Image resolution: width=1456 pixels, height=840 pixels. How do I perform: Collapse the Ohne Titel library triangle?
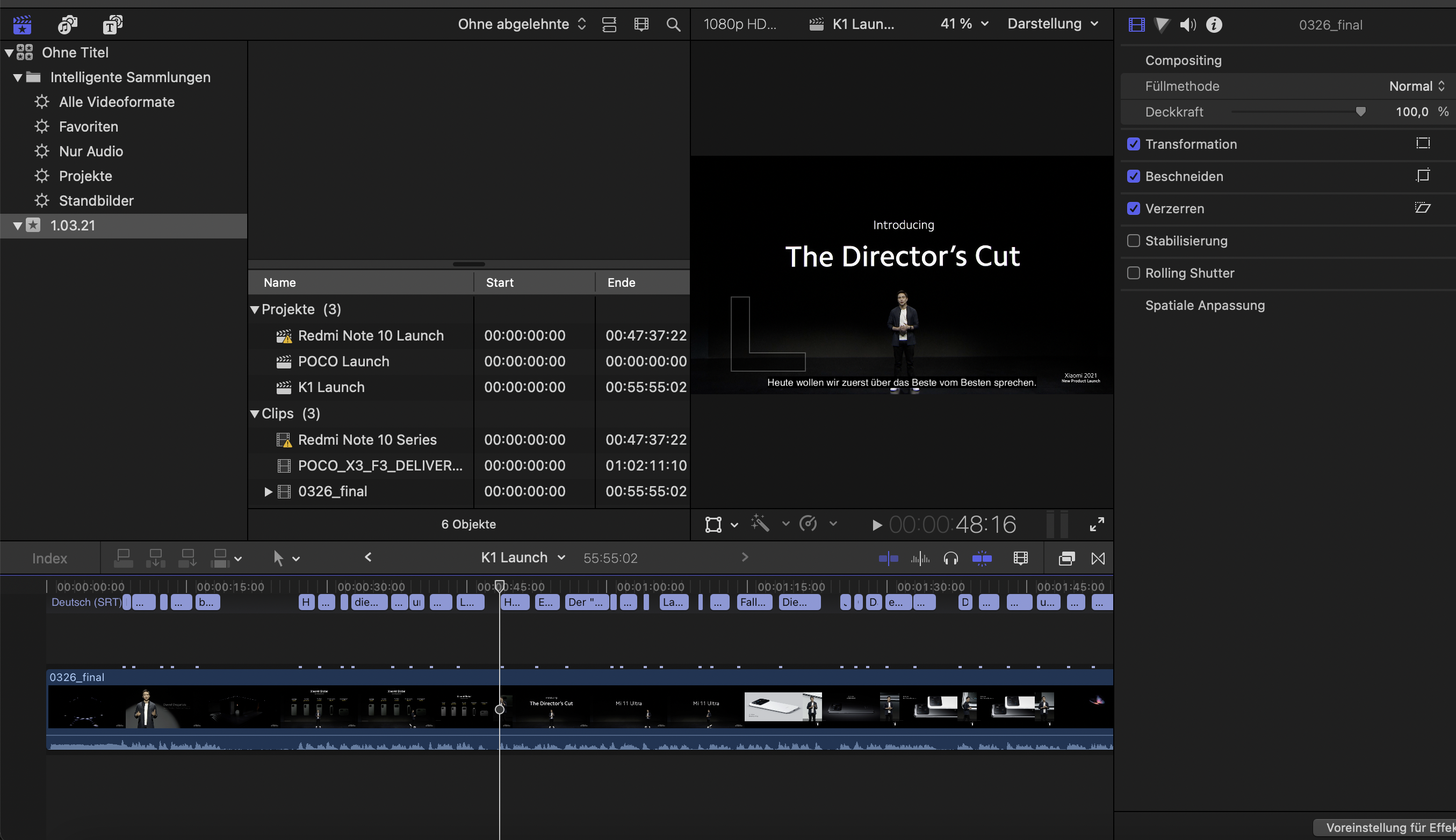[x=9, y=53]
